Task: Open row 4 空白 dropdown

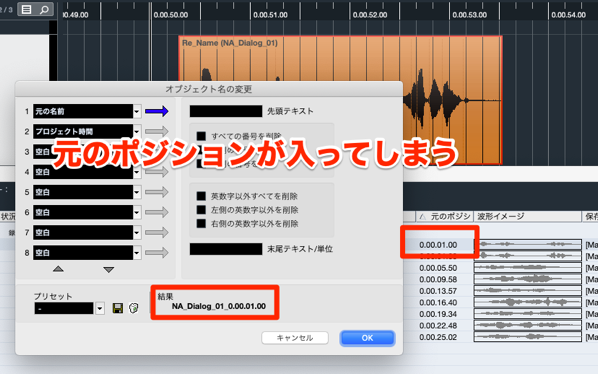Action: 137,172
